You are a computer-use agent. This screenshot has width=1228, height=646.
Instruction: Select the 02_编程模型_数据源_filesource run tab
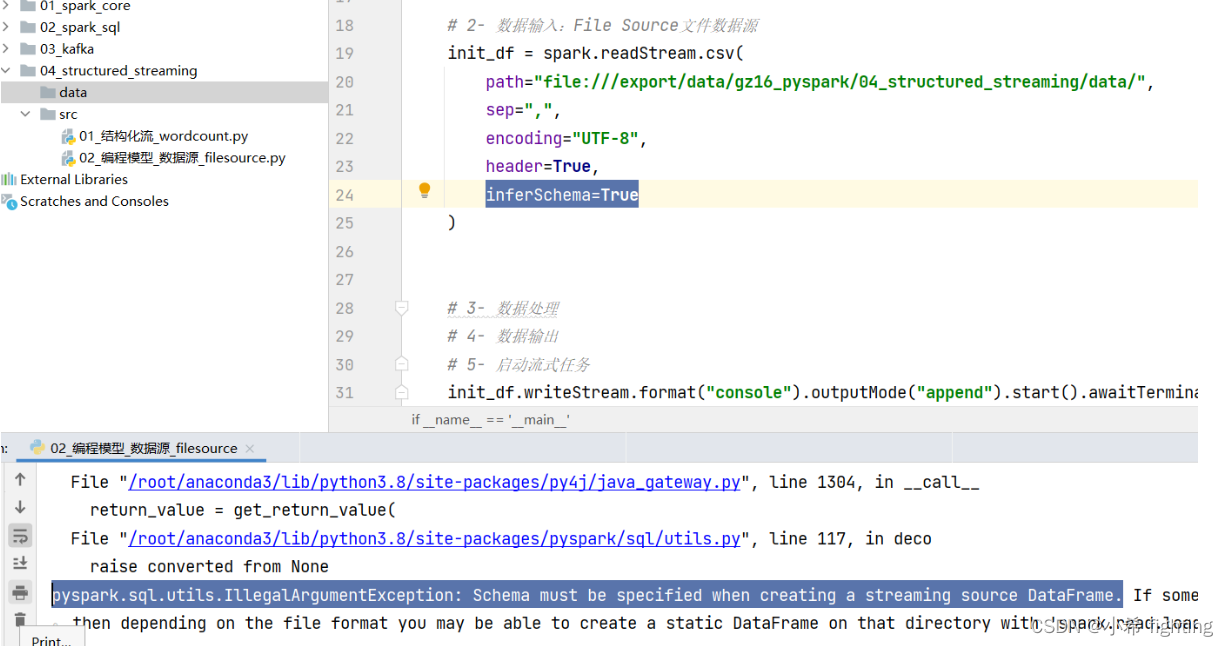coord(143,448)
